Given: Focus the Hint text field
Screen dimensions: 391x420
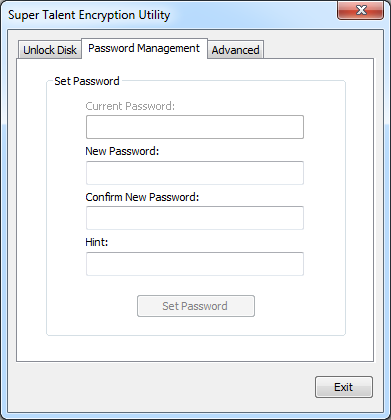Looking at the screenshot, I should pyautogui.click(x=195, y=264).
